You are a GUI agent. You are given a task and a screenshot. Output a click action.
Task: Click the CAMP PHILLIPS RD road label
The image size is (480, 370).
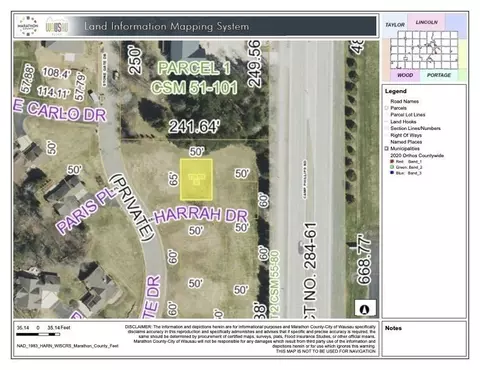[x=305, y=180]
